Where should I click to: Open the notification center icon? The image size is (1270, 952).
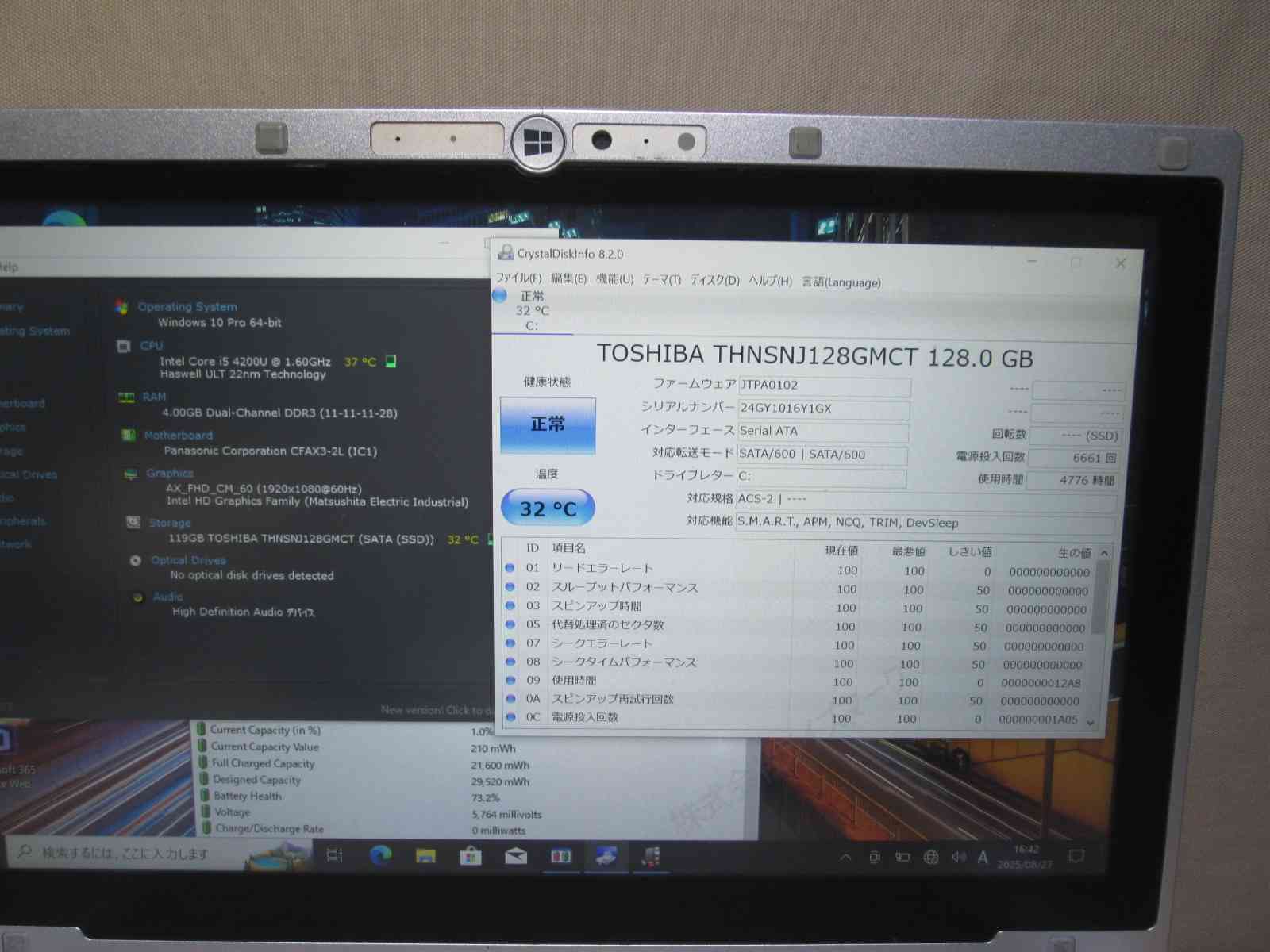point(1076,856)
